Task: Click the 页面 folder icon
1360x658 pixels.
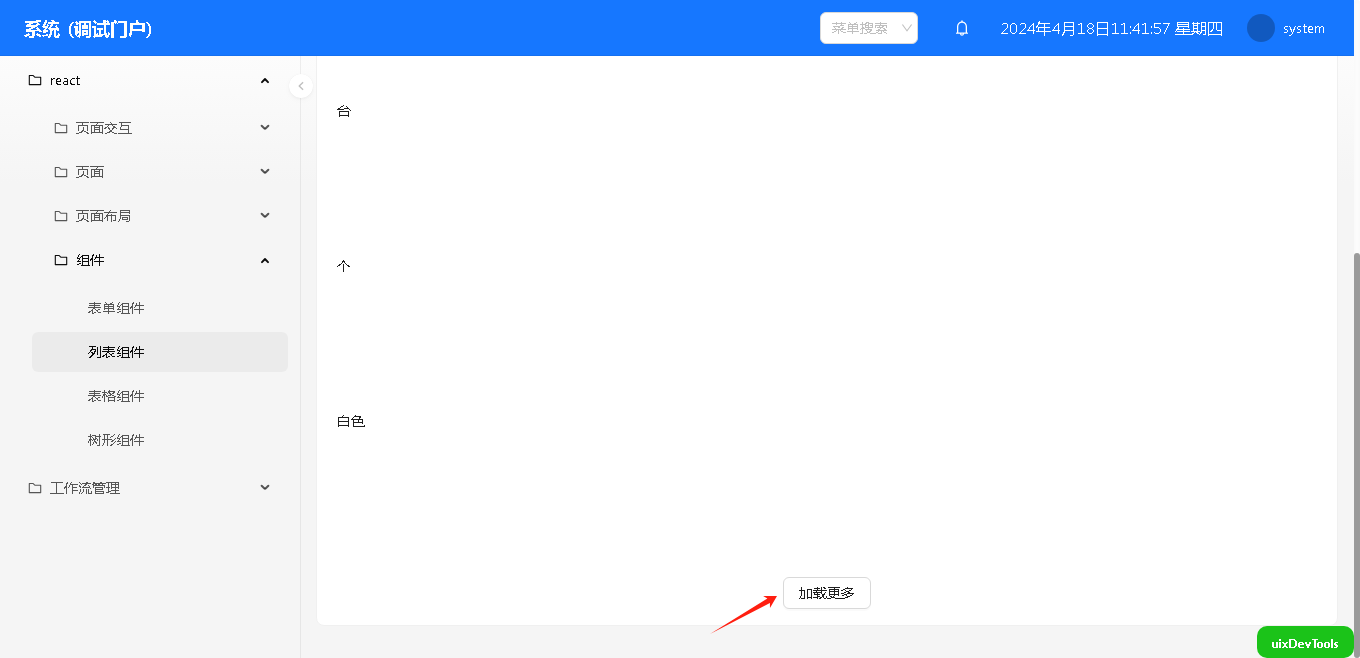Action: click(61, 172)
